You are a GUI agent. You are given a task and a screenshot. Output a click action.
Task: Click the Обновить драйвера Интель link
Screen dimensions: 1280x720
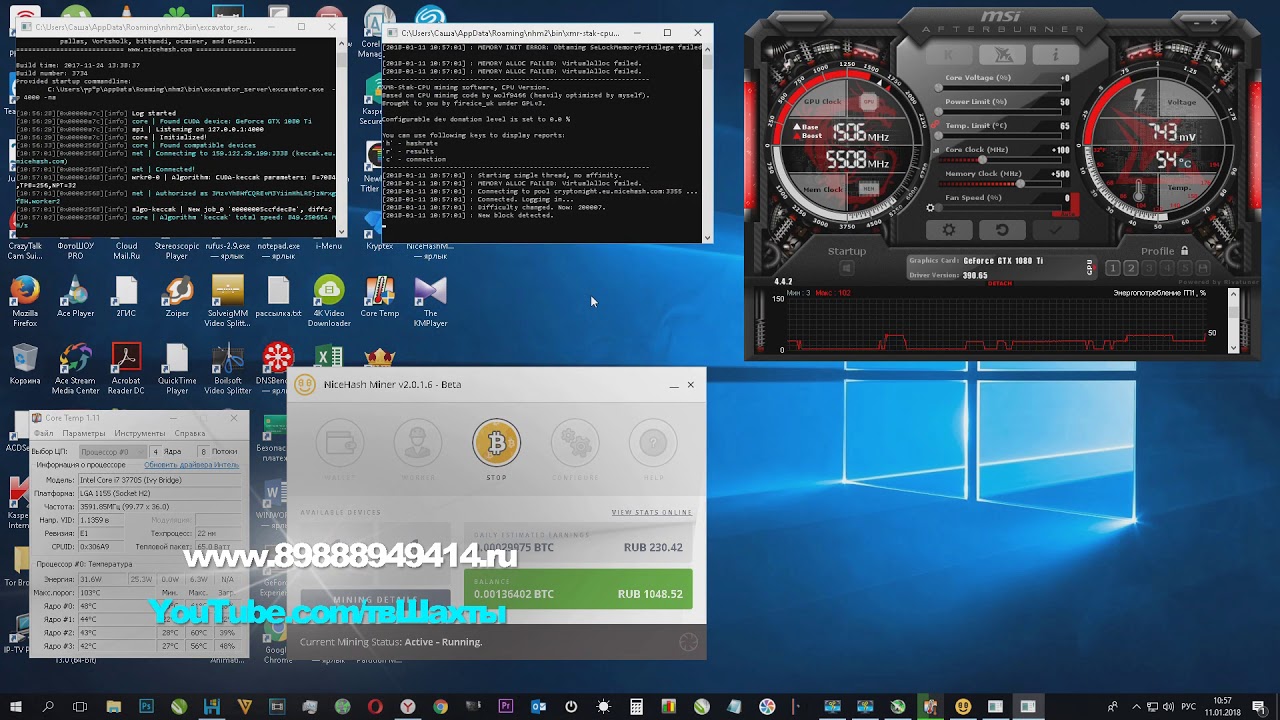[x=191, y=465]
